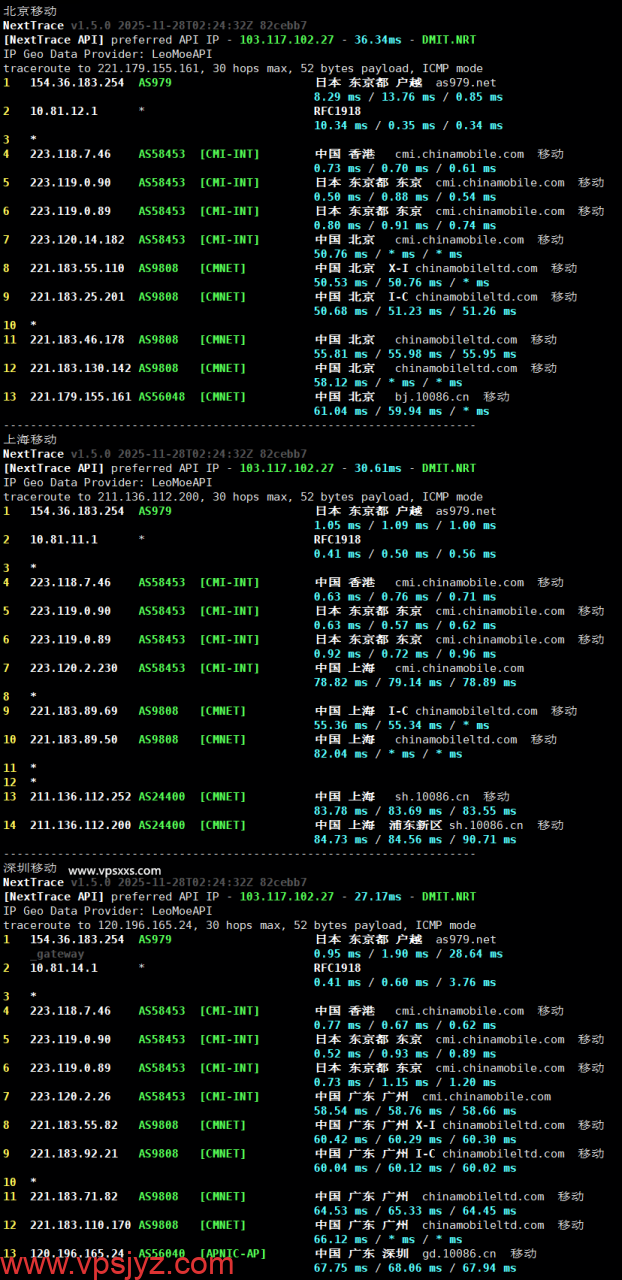Select the 10.34 ms / 0.35 ms latency line
The image size is (622, 1280).
[x=408, y=125]
